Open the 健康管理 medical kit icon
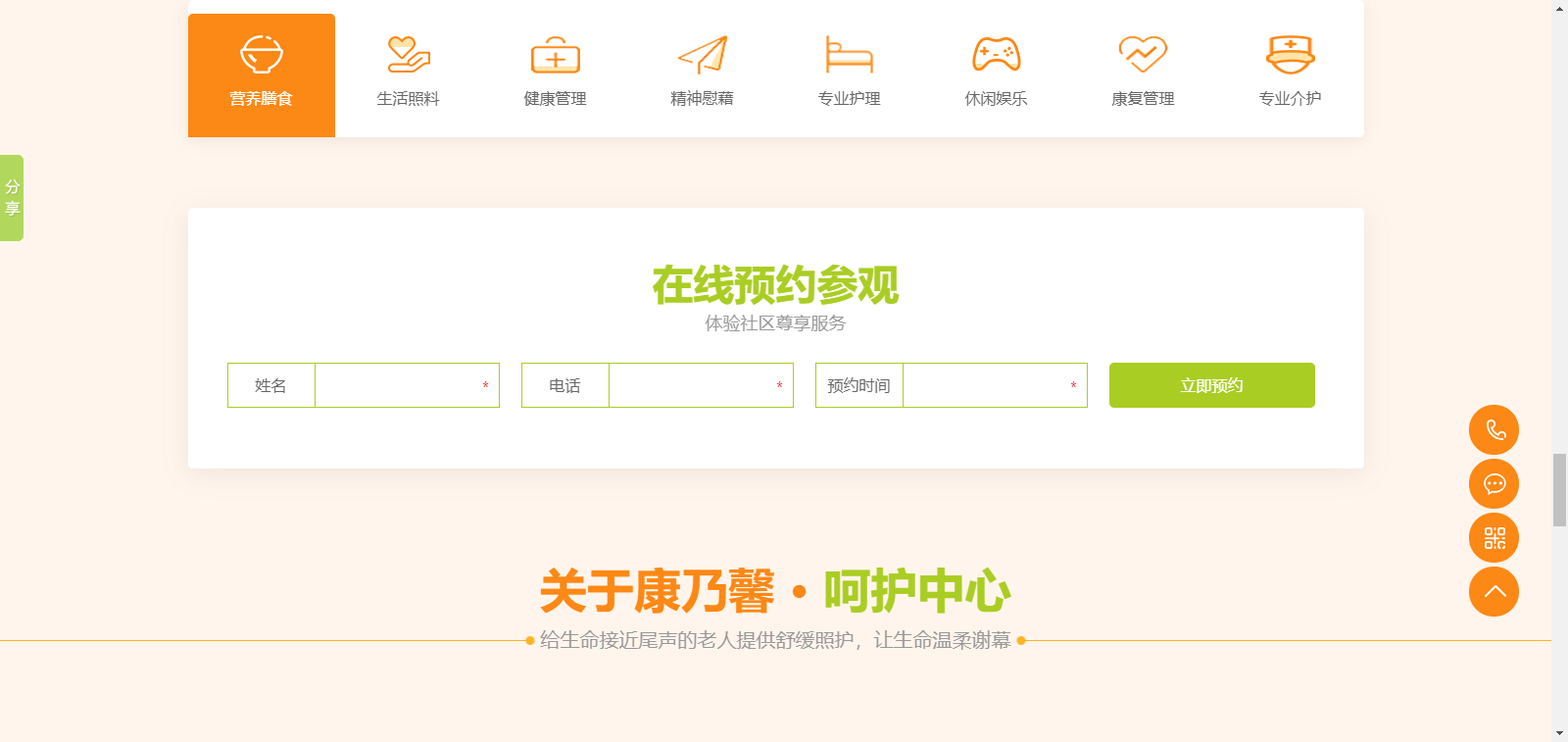The height and width of the screenshot is (742, 1568). [556, 56]
